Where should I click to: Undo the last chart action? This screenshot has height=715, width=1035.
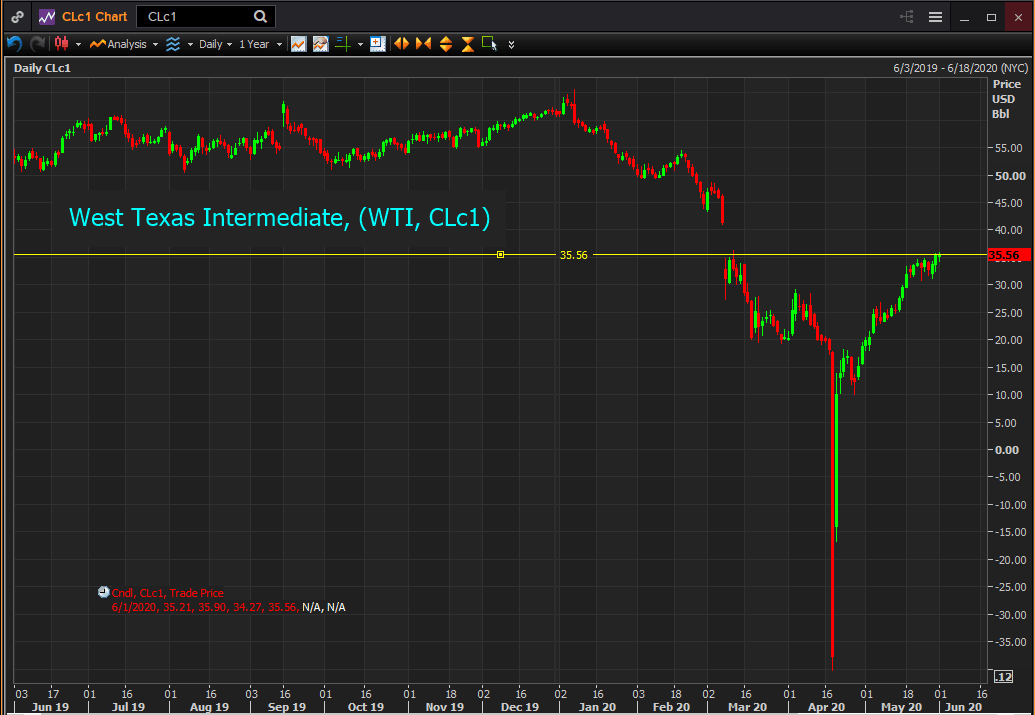coord(15,44)
